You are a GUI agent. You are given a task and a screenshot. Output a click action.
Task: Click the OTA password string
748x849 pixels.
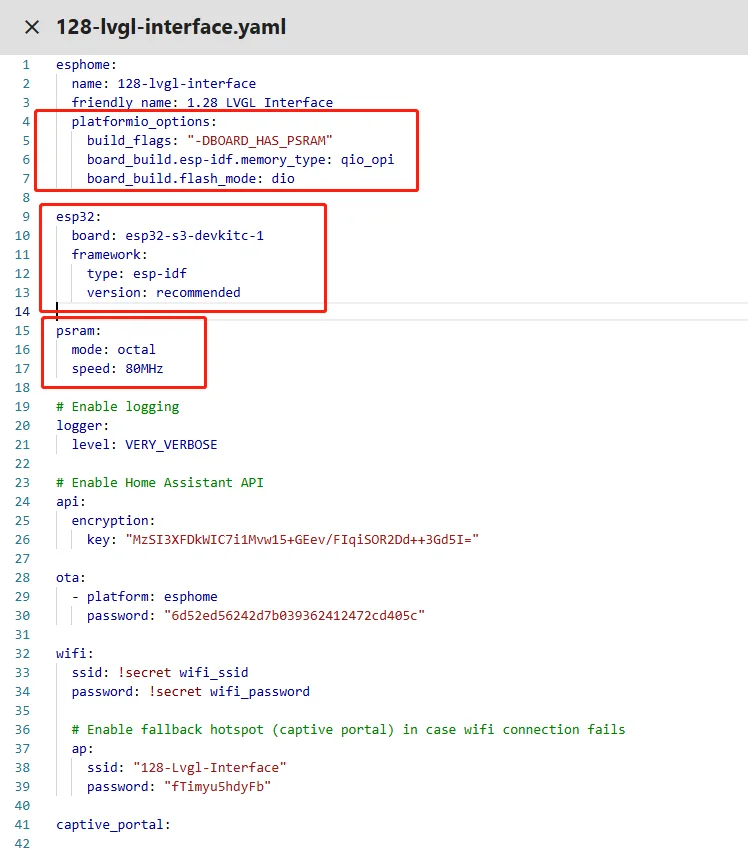pos(294,615)
